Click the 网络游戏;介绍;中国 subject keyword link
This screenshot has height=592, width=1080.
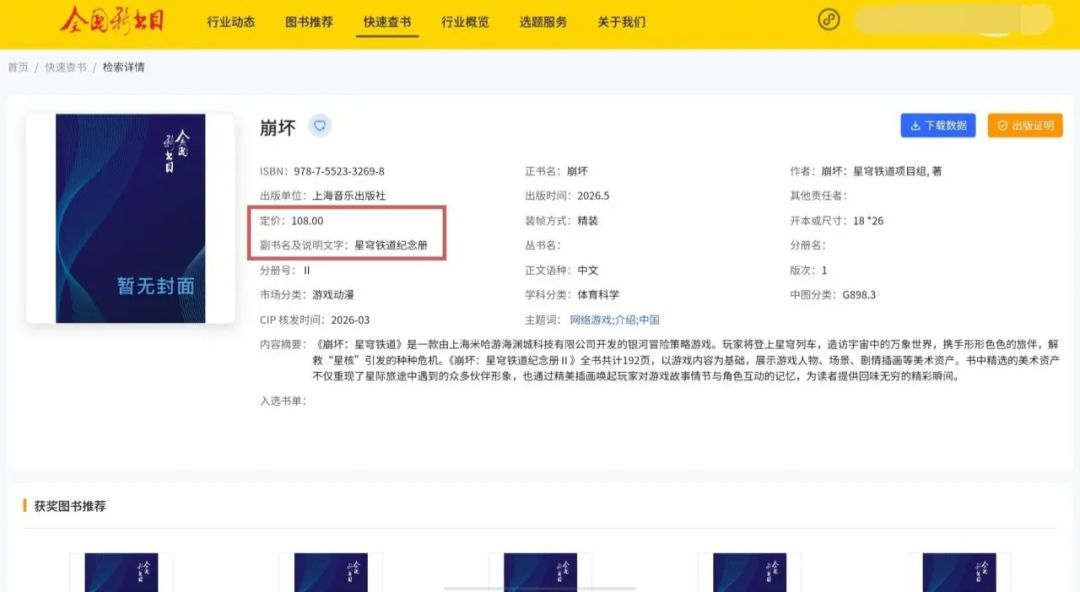click(x=614, y=320)
